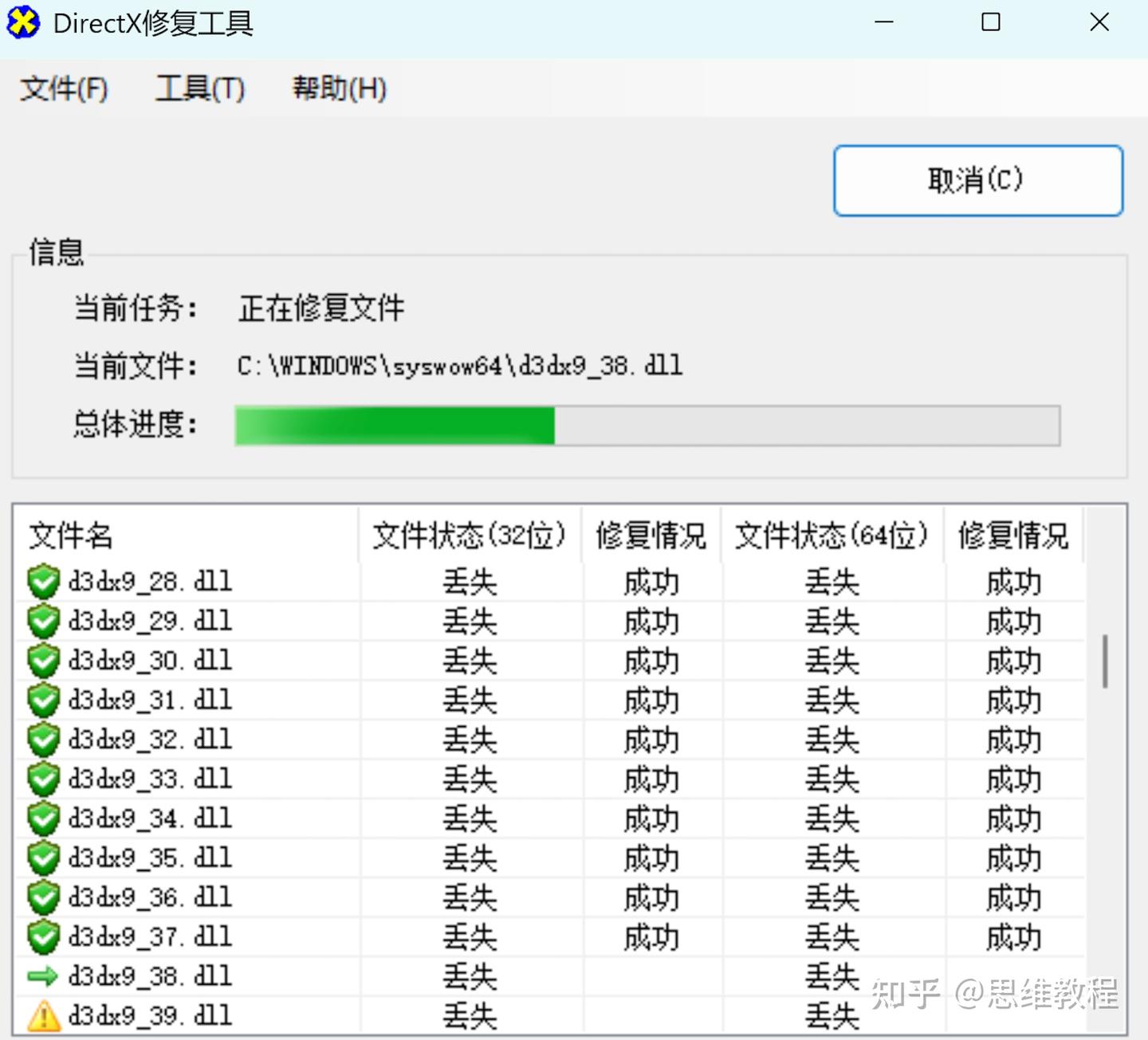Screen dimensions: 1148x1040
Task: Click the green shield icon for d3dx9_30.dll
Action: 43,661
